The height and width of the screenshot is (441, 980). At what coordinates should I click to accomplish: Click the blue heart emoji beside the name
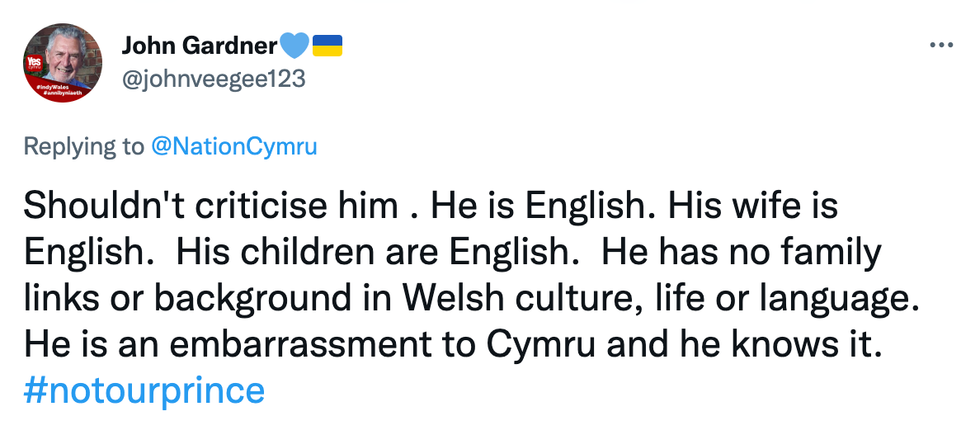pos(292,45)
